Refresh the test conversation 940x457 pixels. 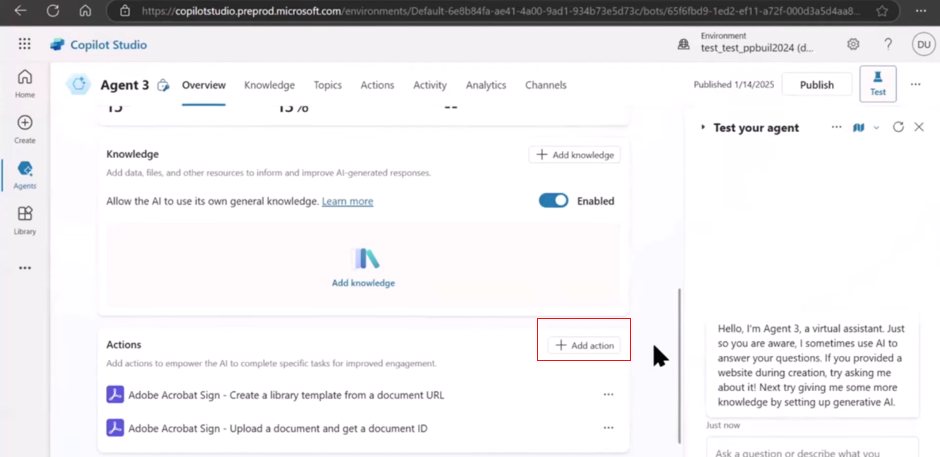pos(898,127)
